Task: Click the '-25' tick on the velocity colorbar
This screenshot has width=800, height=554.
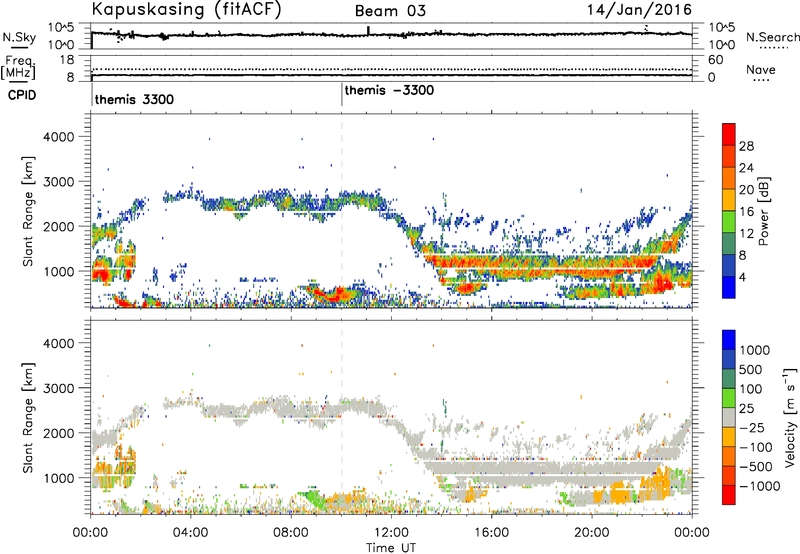Action: [752, 427]
